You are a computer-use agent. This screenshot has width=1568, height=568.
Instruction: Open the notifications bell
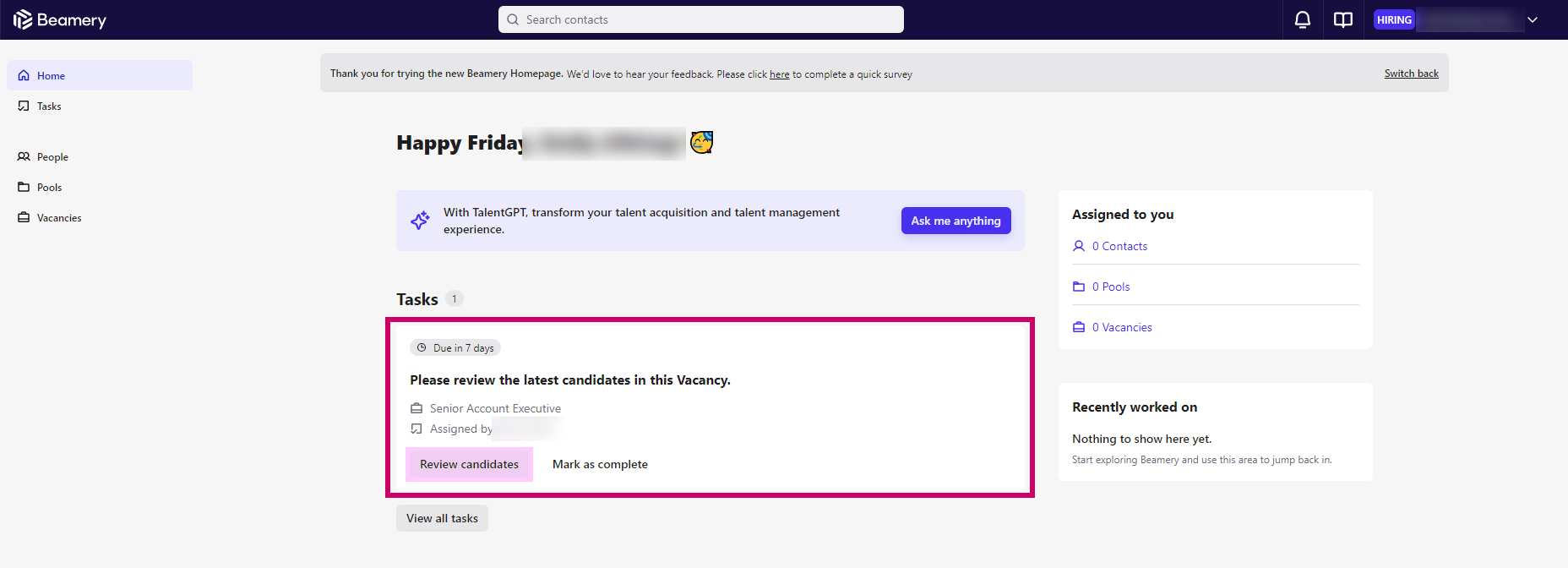pyautogui.click(x=1303, y=19)
